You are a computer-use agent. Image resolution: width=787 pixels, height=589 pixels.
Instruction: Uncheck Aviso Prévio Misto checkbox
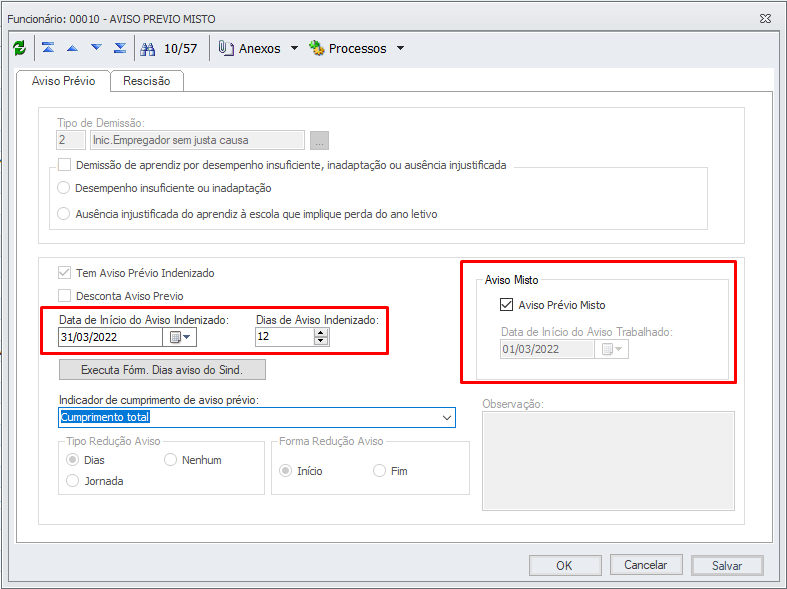tap(506, 305)
